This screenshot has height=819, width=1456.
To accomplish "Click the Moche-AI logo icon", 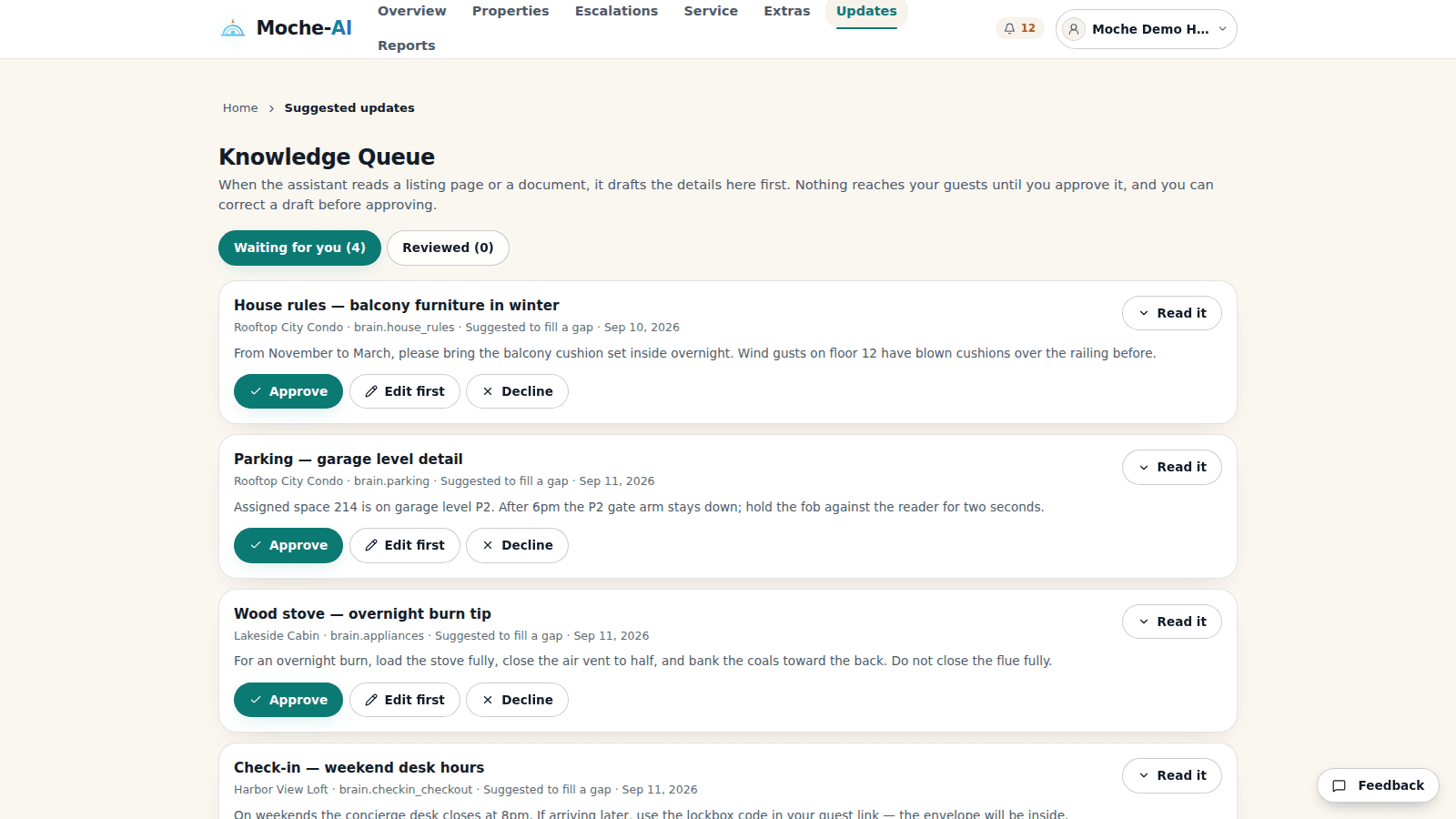I will point(233,28).
